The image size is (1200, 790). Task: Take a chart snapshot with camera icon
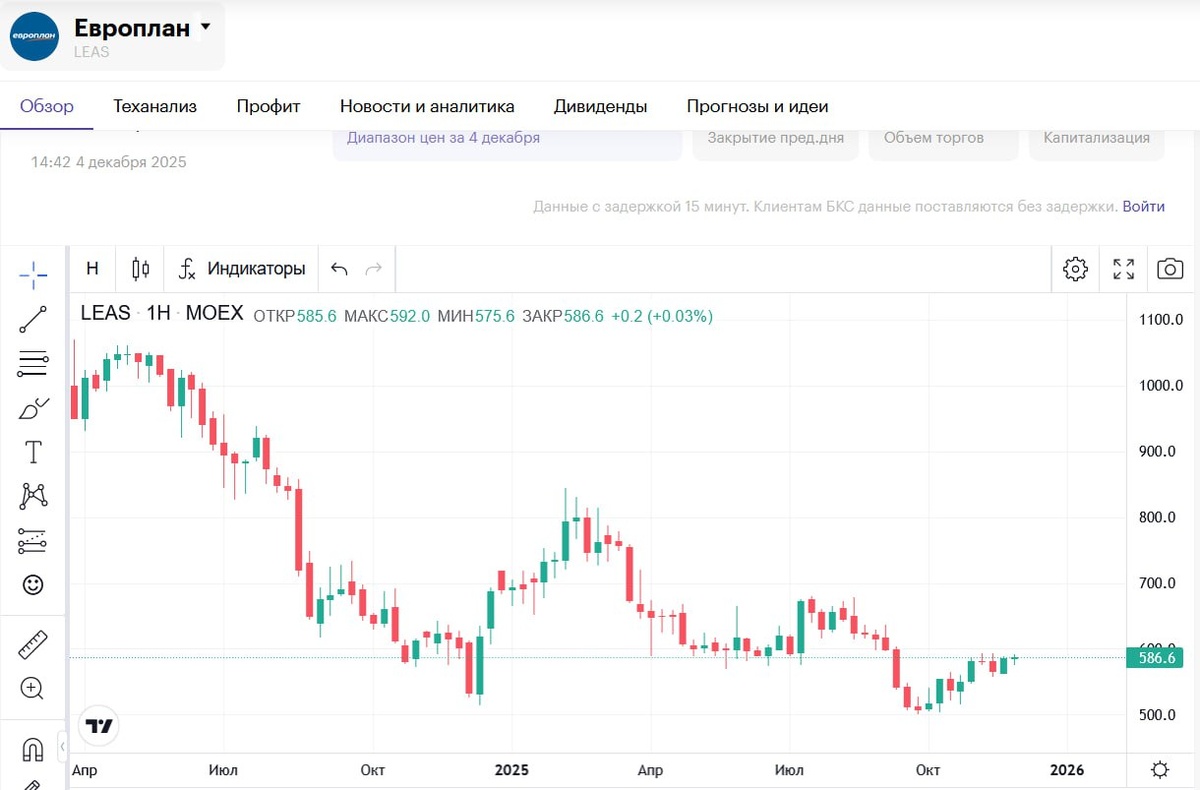tap(1170, 268)
